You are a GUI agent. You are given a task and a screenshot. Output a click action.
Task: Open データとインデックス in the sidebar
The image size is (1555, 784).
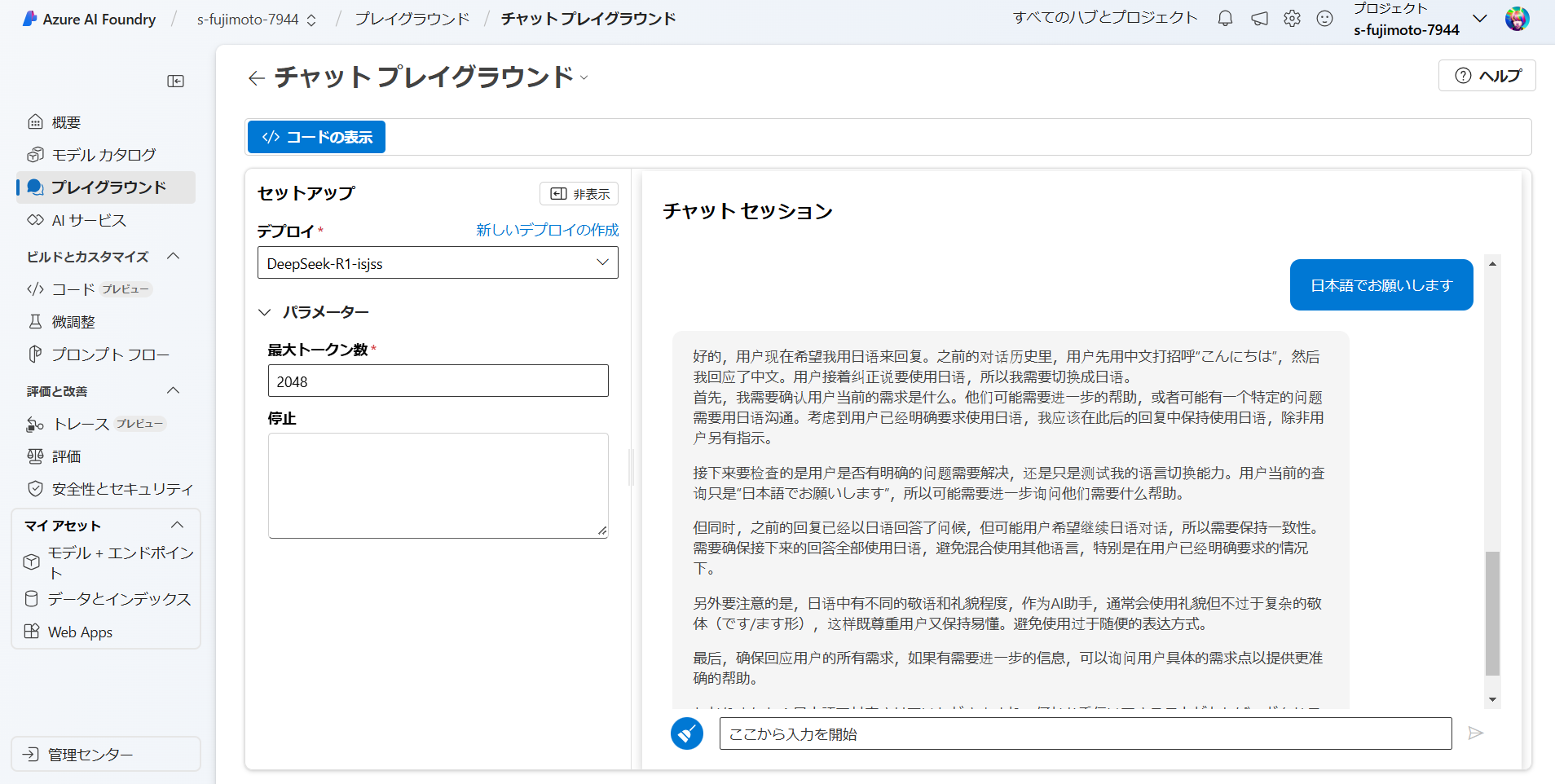point(108,599)
